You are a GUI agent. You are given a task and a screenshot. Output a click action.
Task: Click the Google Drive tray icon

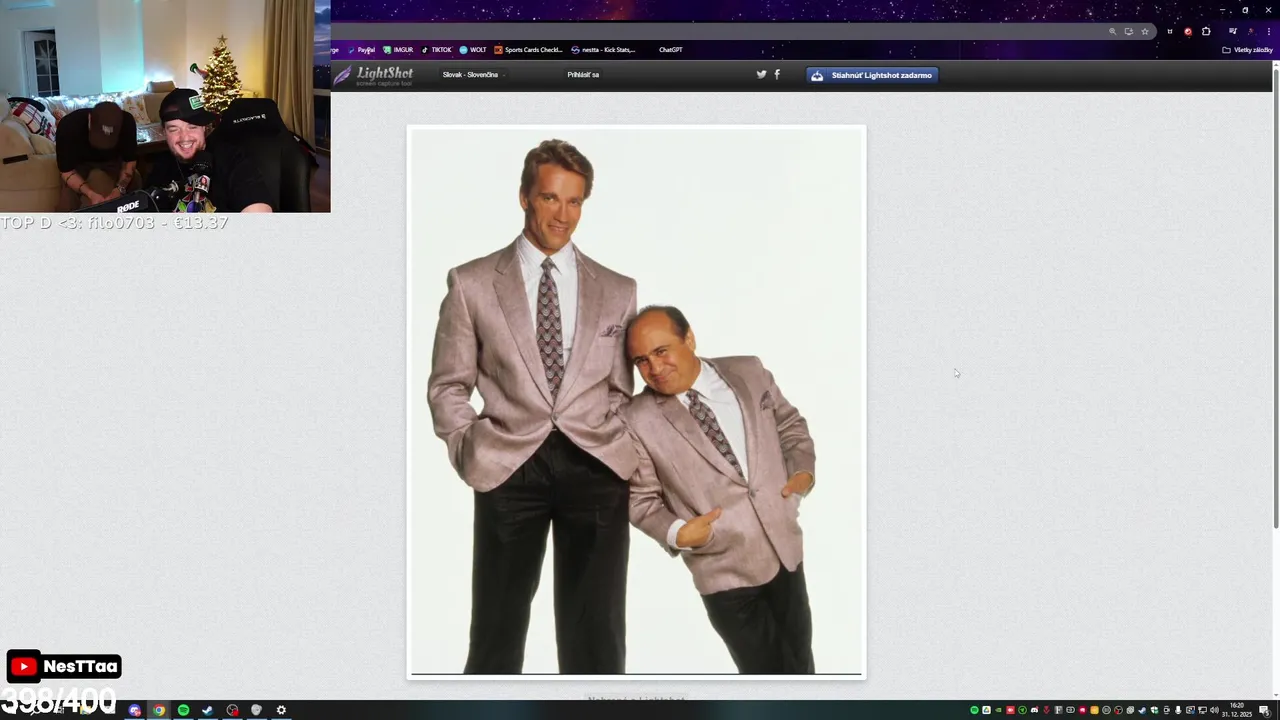coord(986,710)
